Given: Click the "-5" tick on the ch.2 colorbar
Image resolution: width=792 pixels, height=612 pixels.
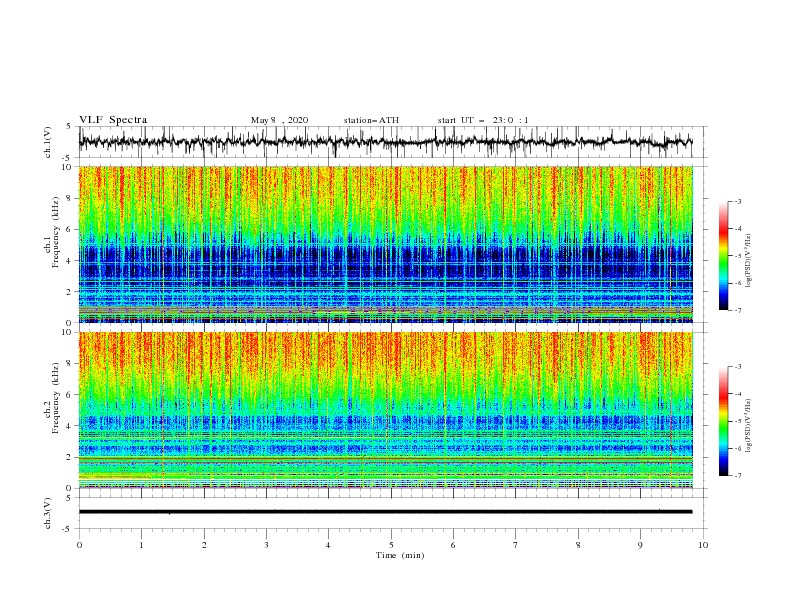Looking at the screenshot, I should pyautogui.click(x=737, y=421).
